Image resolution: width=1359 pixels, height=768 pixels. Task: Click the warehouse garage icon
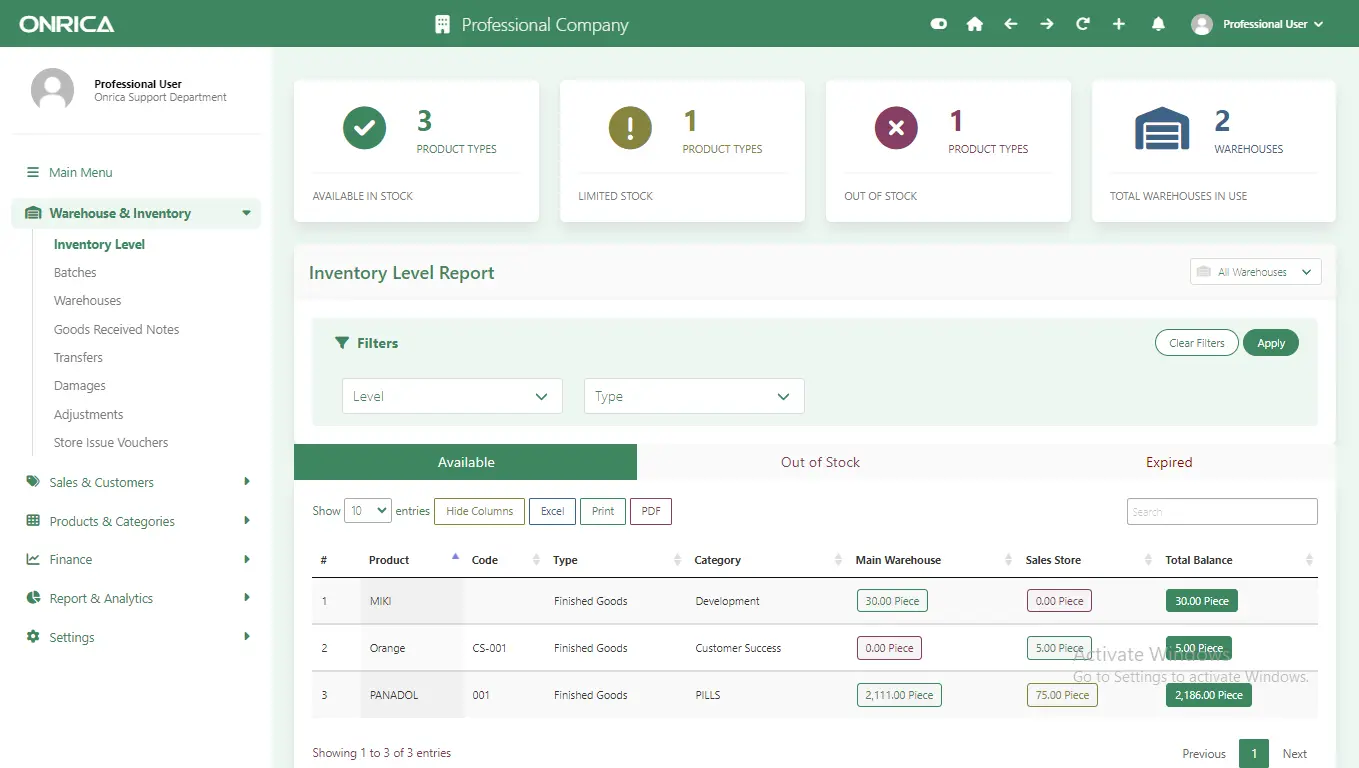pos(1162,128)
